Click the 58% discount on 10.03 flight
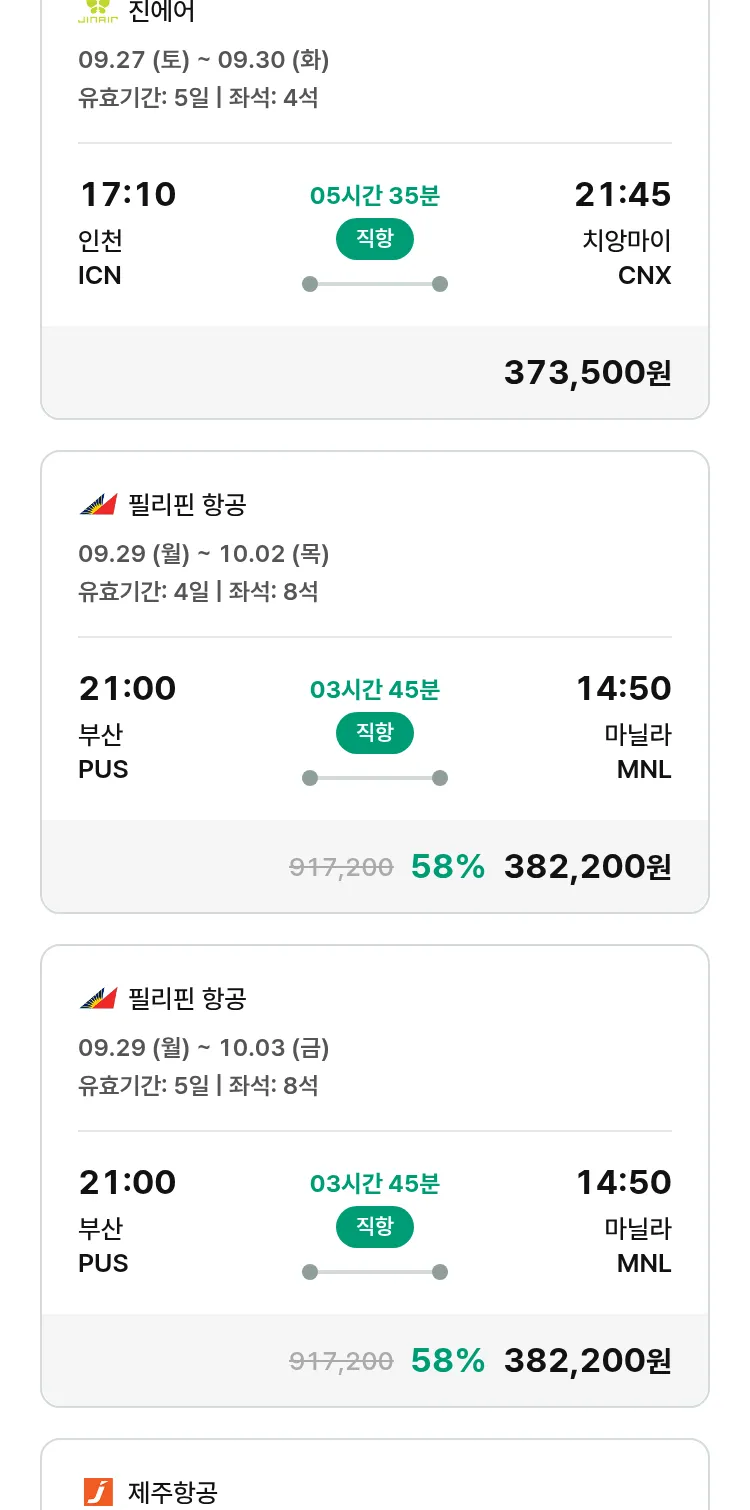750x1510 pixels. 447,1361
